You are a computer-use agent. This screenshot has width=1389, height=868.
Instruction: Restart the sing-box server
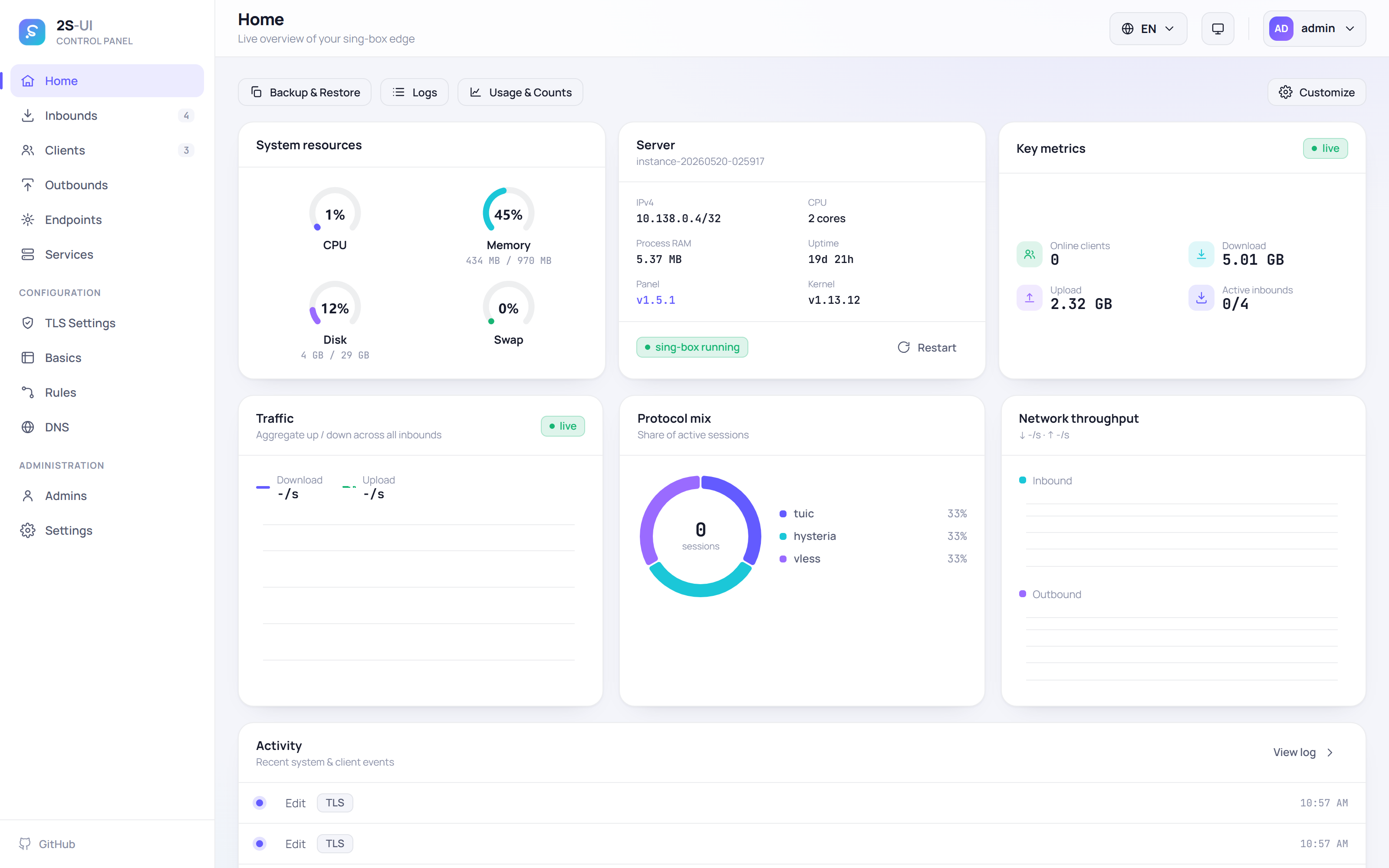click(926, 347)
